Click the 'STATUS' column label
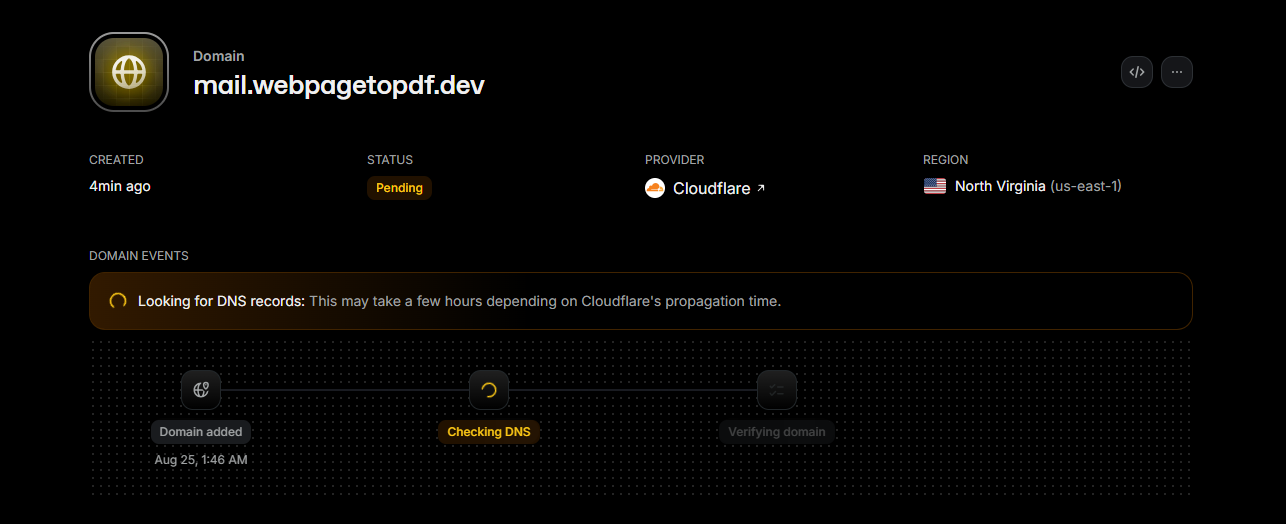This screenshot has width=1286, height=524. (390, 160)
